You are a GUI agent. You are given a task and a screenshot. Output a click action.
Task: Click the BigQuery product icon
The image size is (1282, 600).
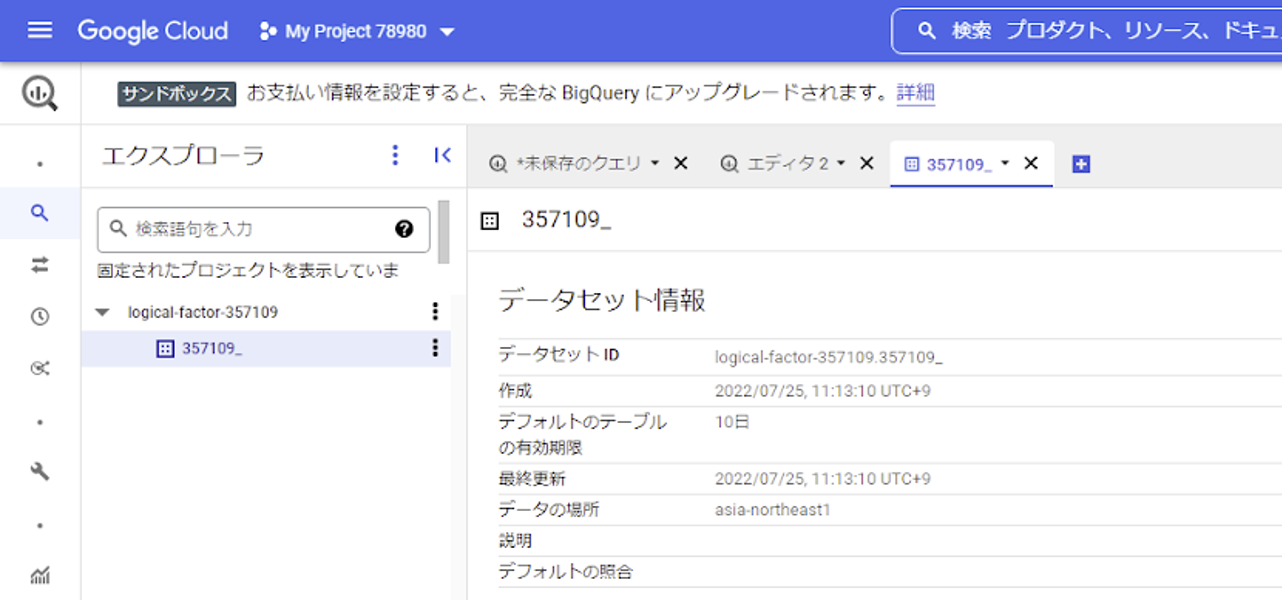point(40,94)
